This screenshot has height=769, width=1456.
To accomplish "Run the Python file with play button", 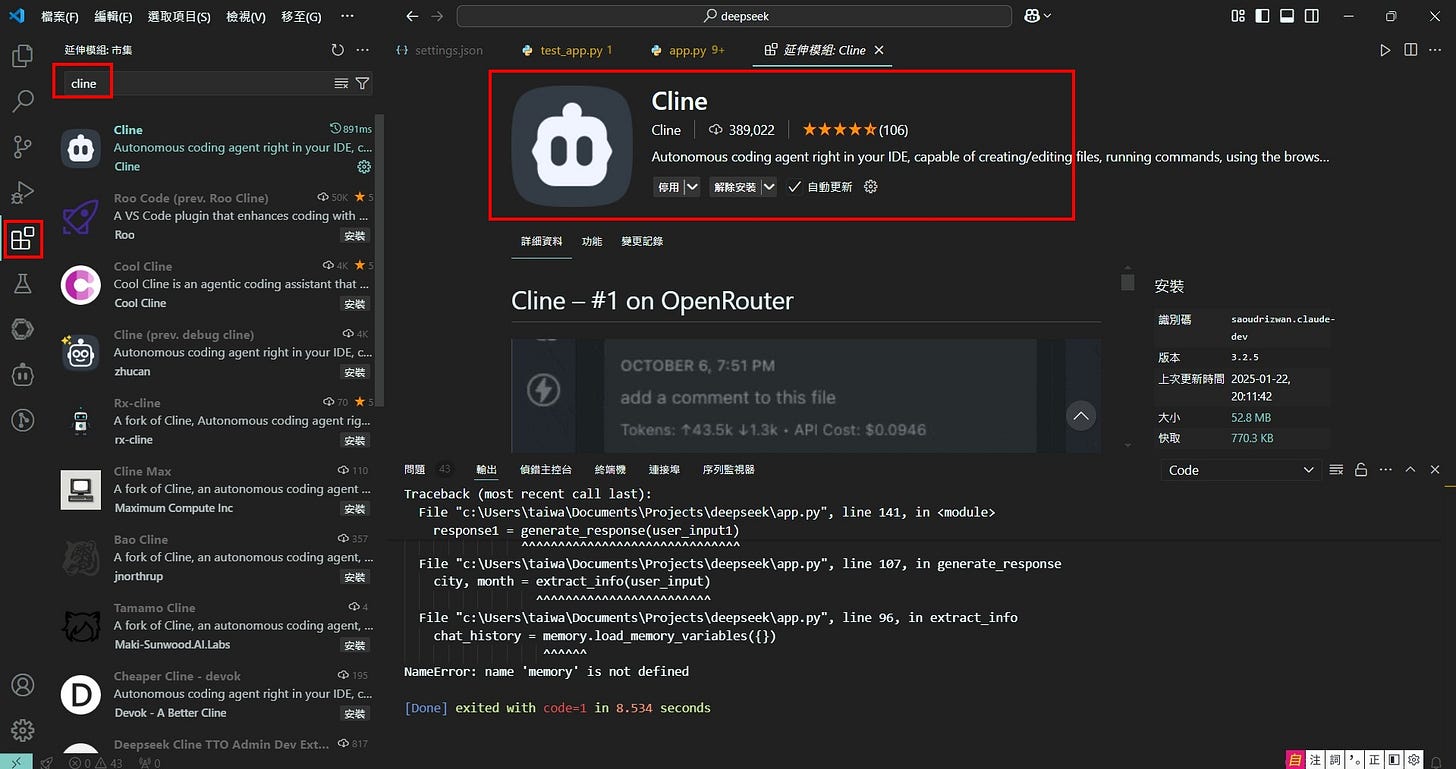I will 1385,50.
